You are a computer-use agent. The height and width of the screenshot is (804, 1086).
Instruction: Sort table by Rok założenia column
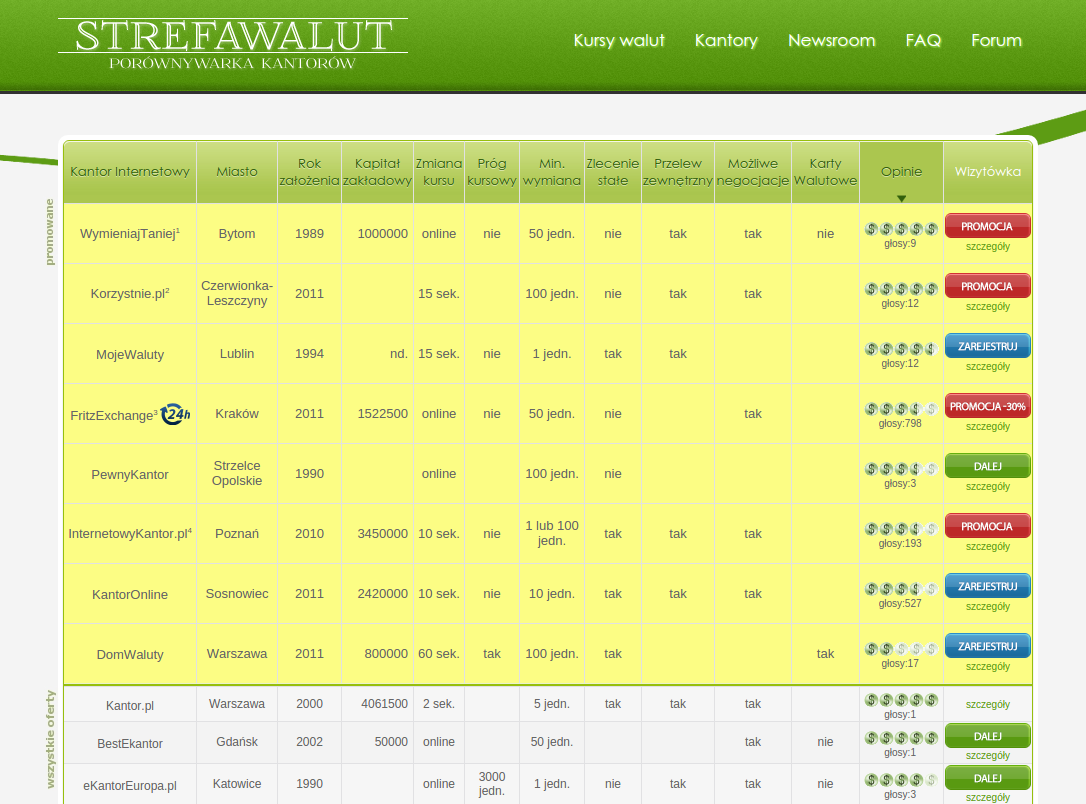coord(310,172)
